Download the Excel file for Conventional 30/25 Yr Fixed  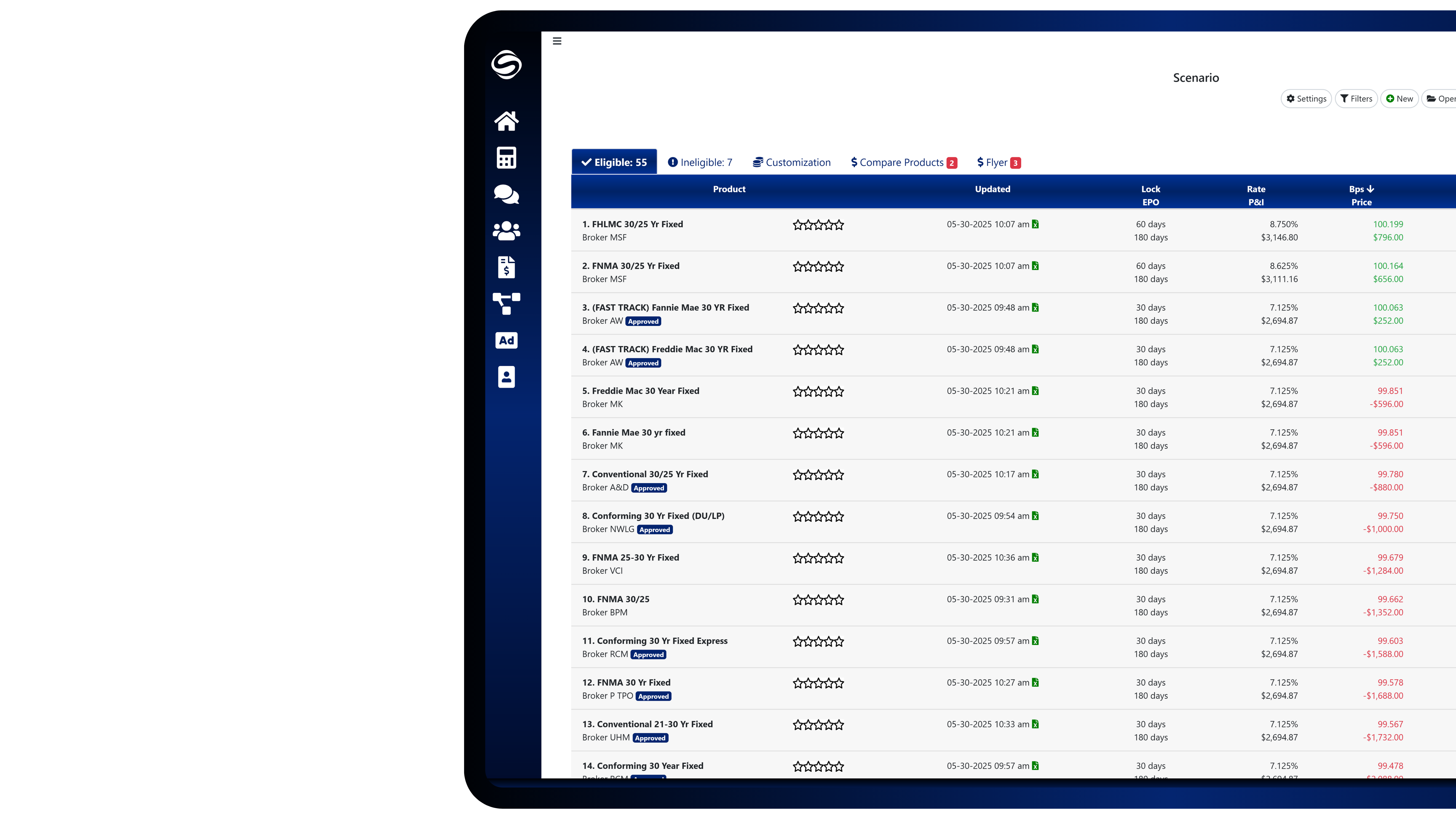(x=1035, y=474)
